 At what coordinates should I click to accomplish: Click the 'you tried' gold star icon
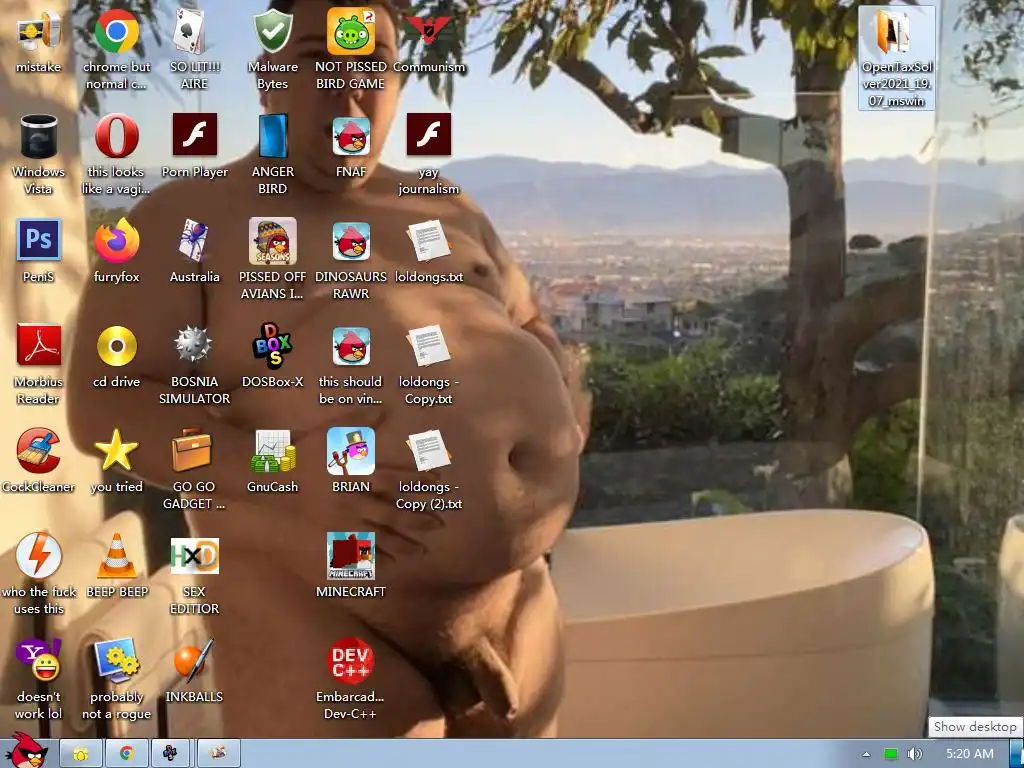coord(116,461)
